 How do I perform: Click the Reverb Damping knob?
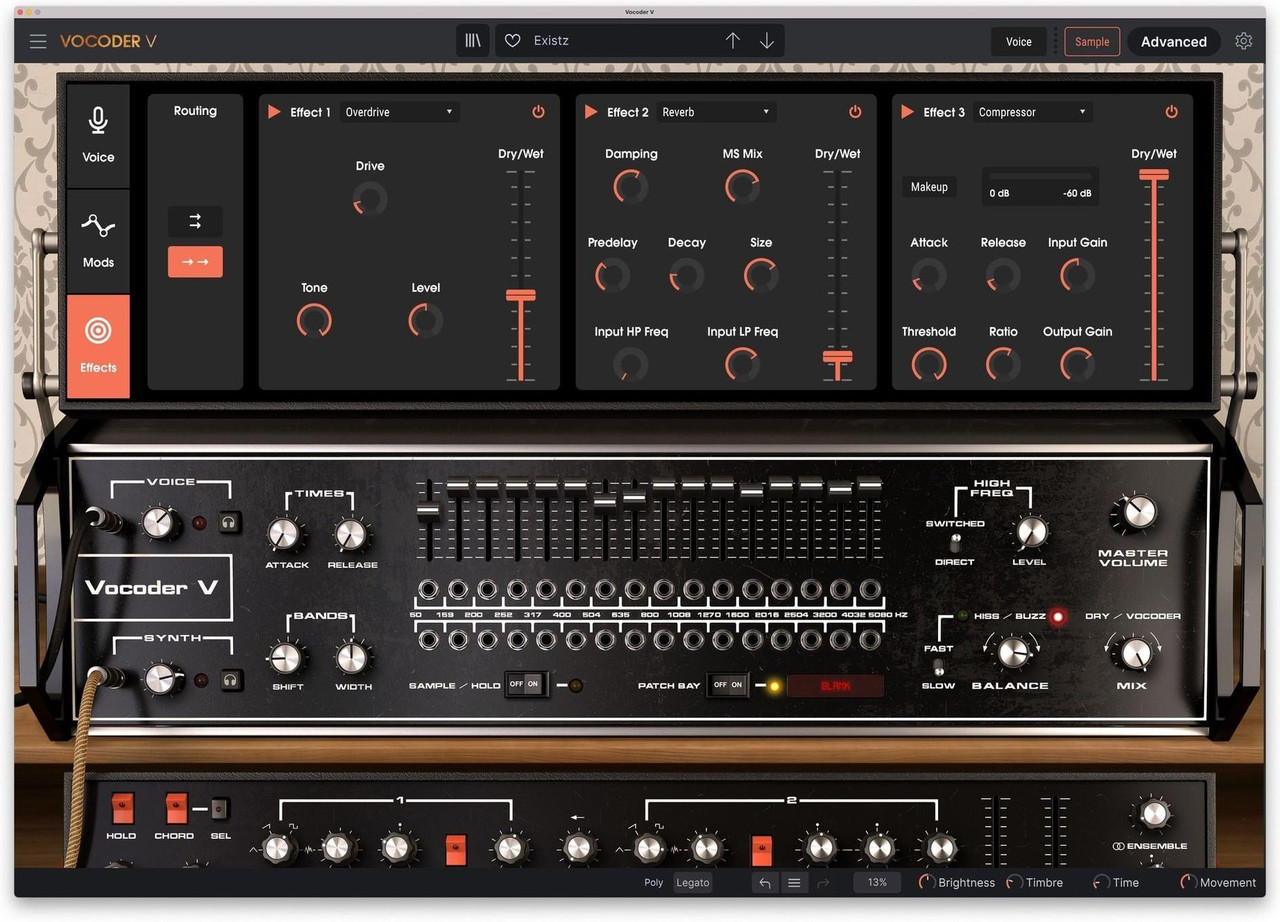[x=631, y=186]
